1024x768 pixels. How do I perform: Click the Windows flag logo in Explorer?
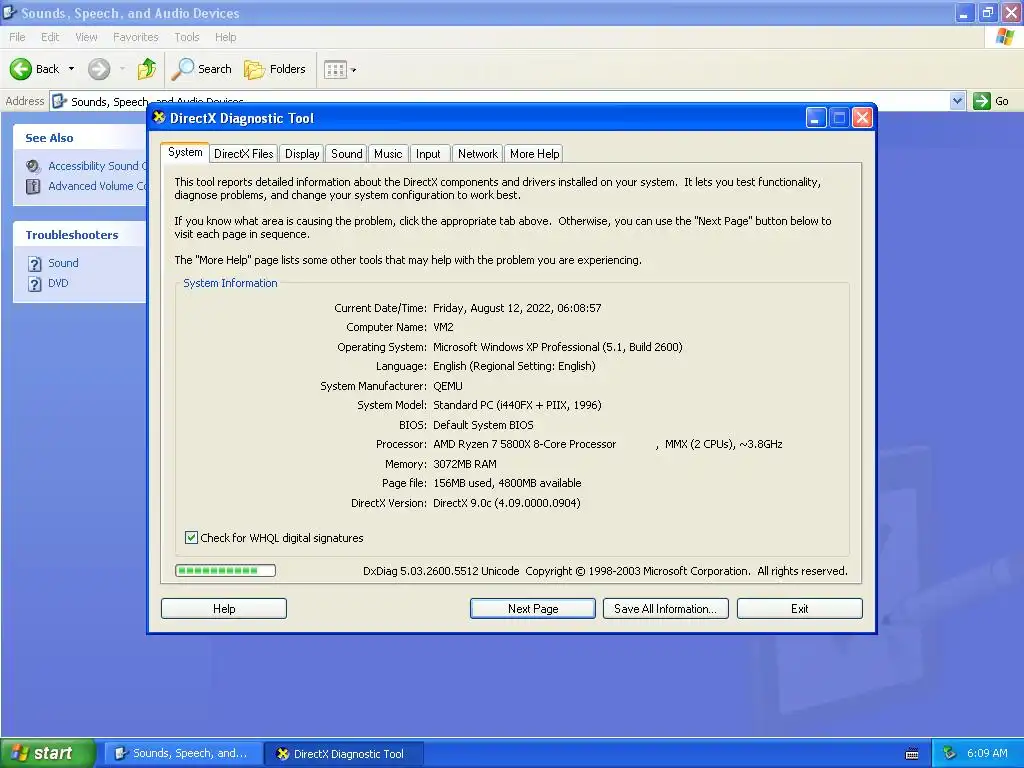pos(1005,37)
